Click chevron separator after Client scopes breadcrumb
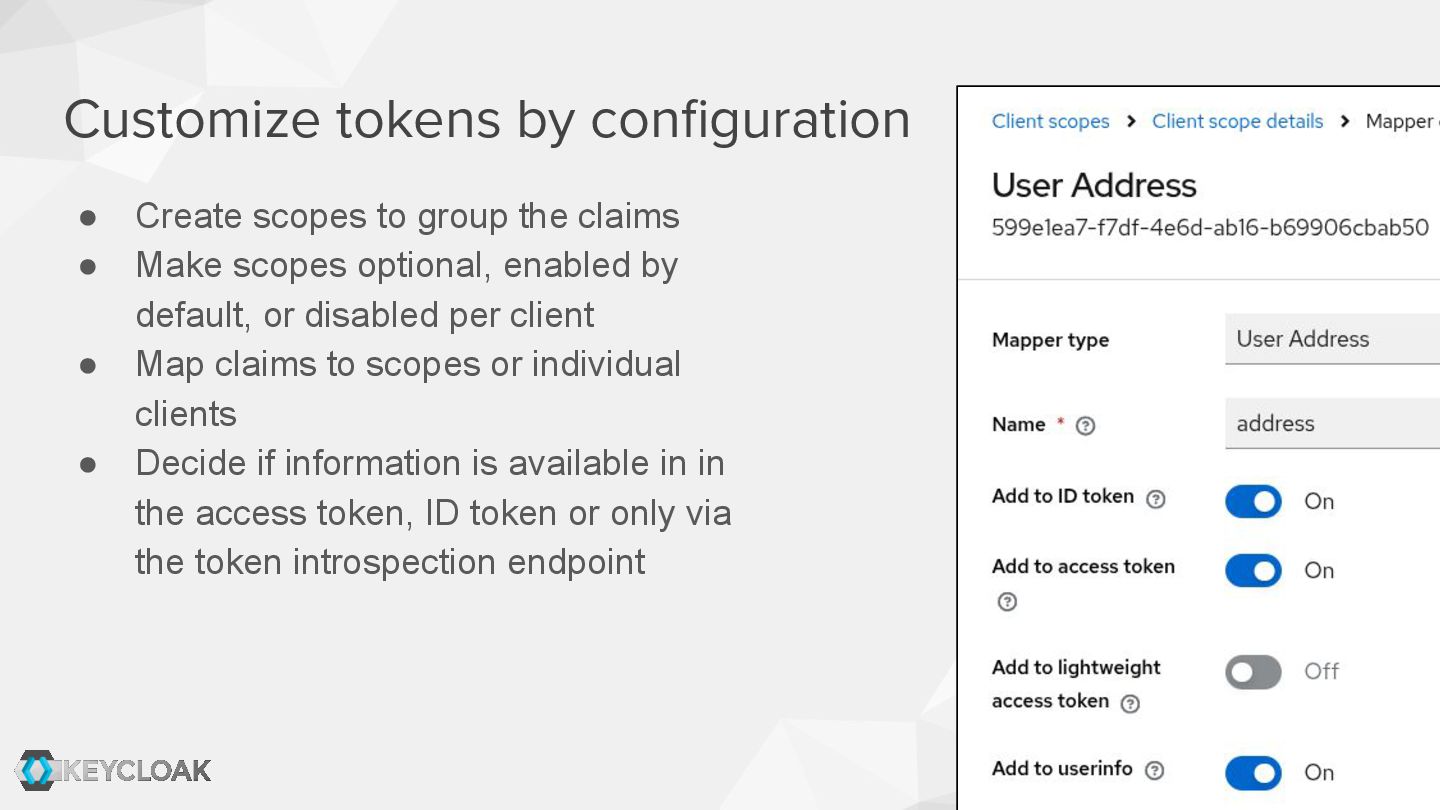Screen dimensions: 1440x810 pos(1131,121)
